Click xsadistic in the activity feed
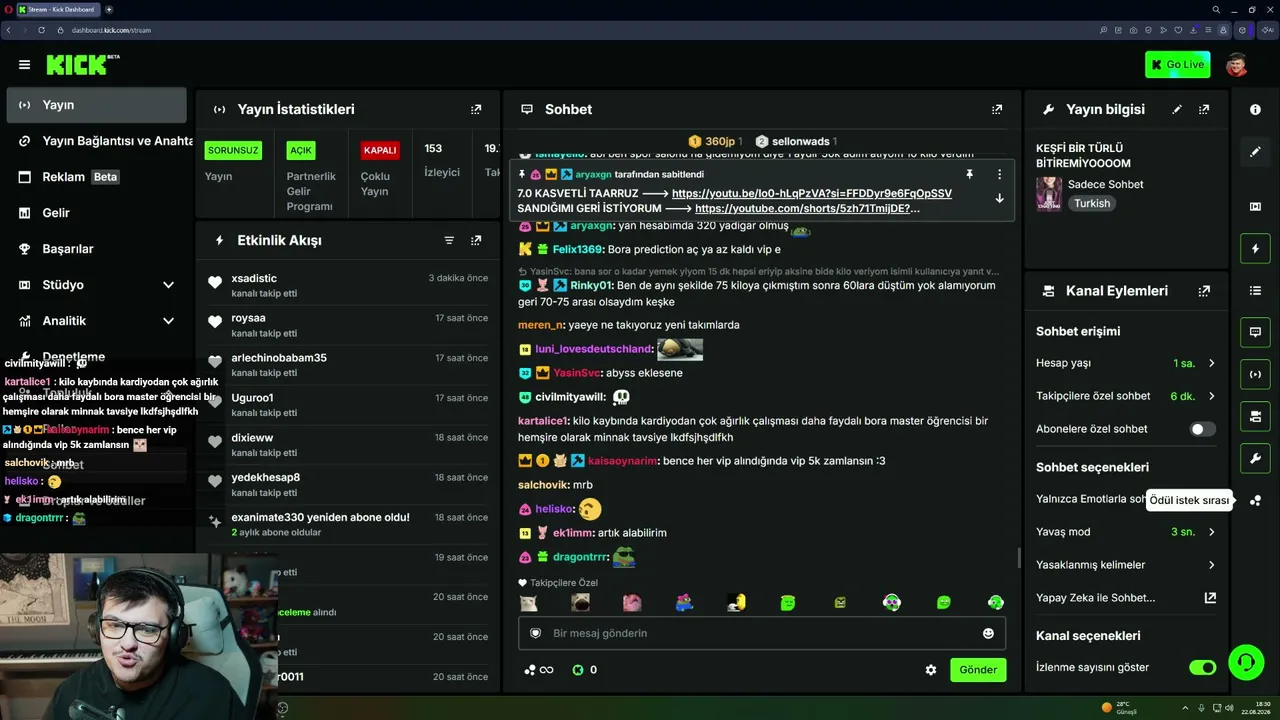The width and height of the screenshot is (1280, 720). click(254, 278)
